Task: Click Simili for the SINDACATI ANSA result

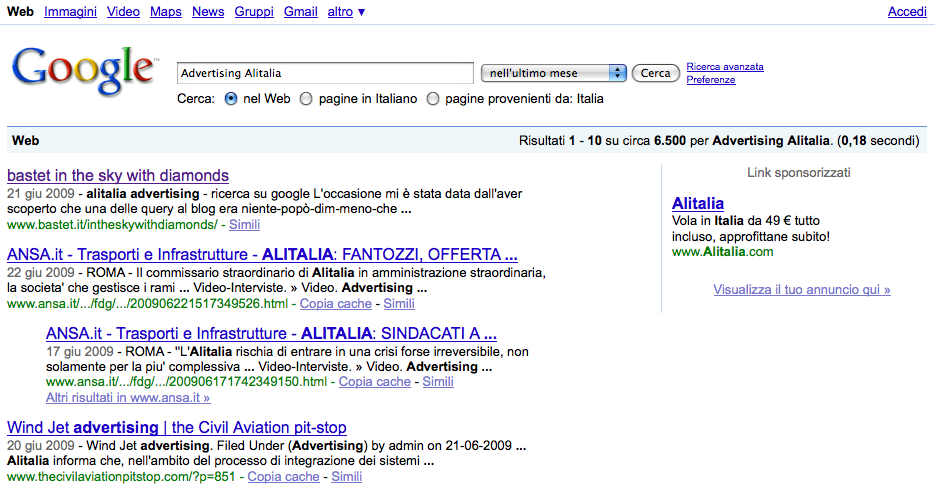Action: [x=438, y=382]
